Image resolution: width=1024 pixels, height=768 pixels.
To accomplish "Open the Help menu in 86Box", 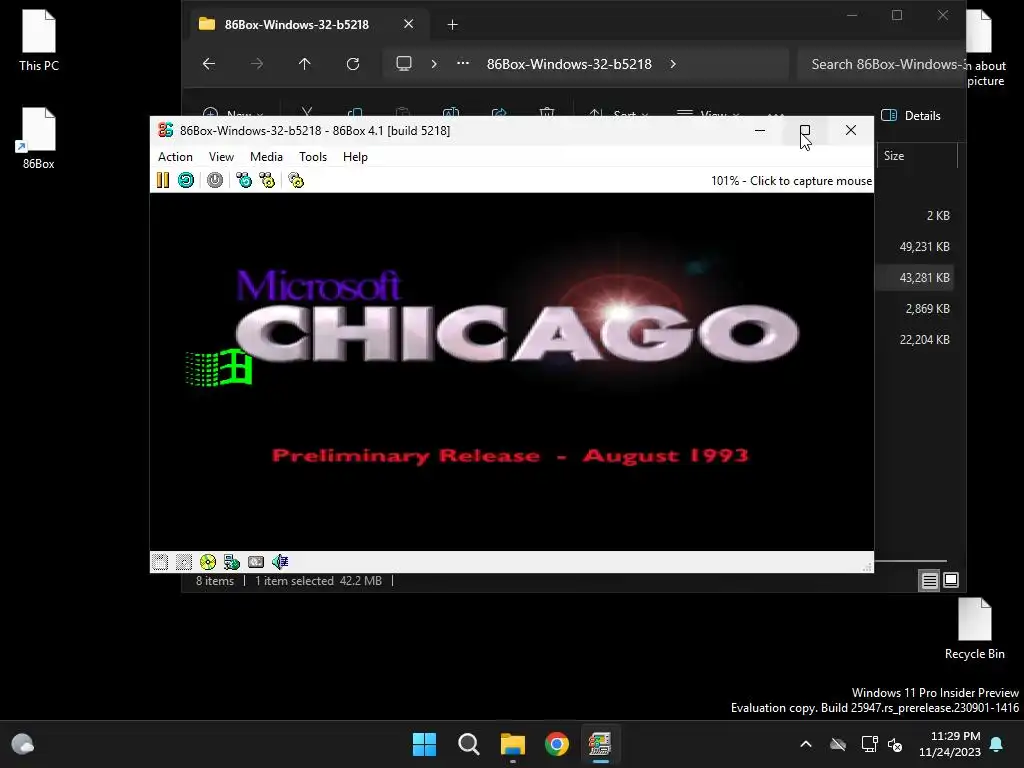I will pyautogui.click(x=355, y=157).
